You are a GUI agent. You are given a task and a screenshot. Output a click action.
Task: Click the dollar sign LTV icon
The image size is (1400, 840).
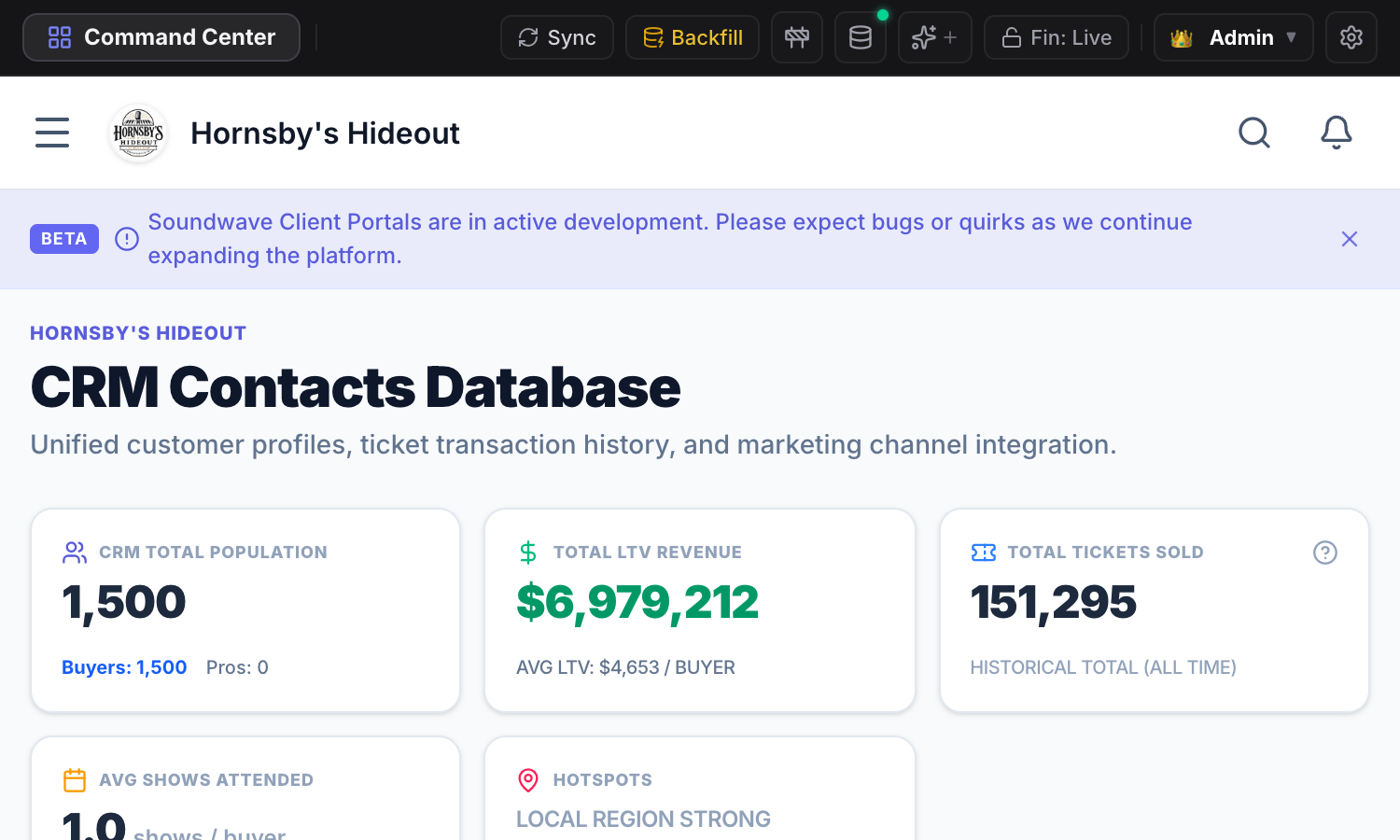(x=528, y=553)
